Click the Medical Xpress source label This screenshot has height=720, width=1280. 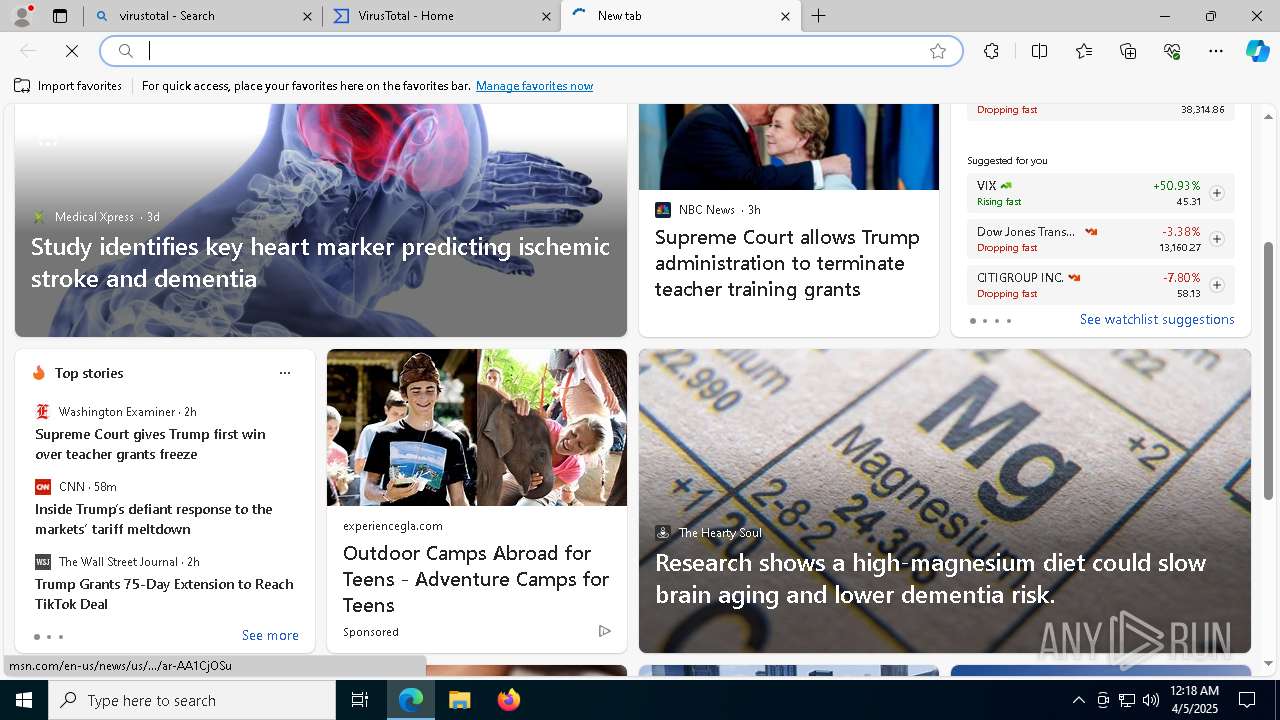[94, 217]
